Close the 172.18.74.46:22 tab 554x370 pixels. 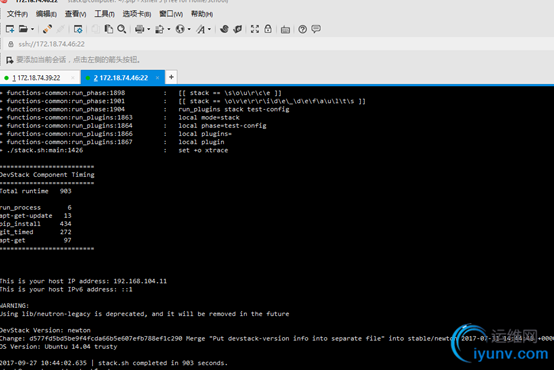[x=157, y=78]
